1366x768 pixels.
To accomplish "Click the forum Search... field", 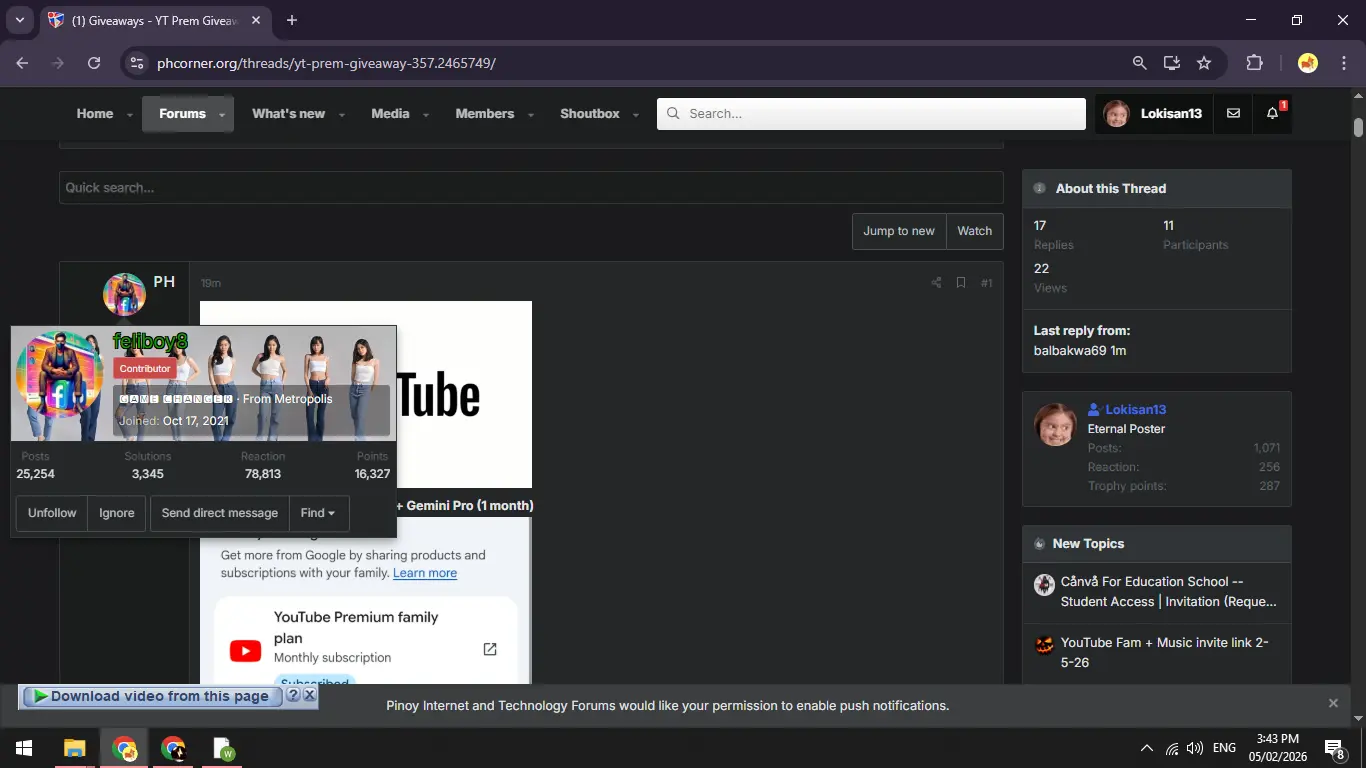I will point(871,114).
